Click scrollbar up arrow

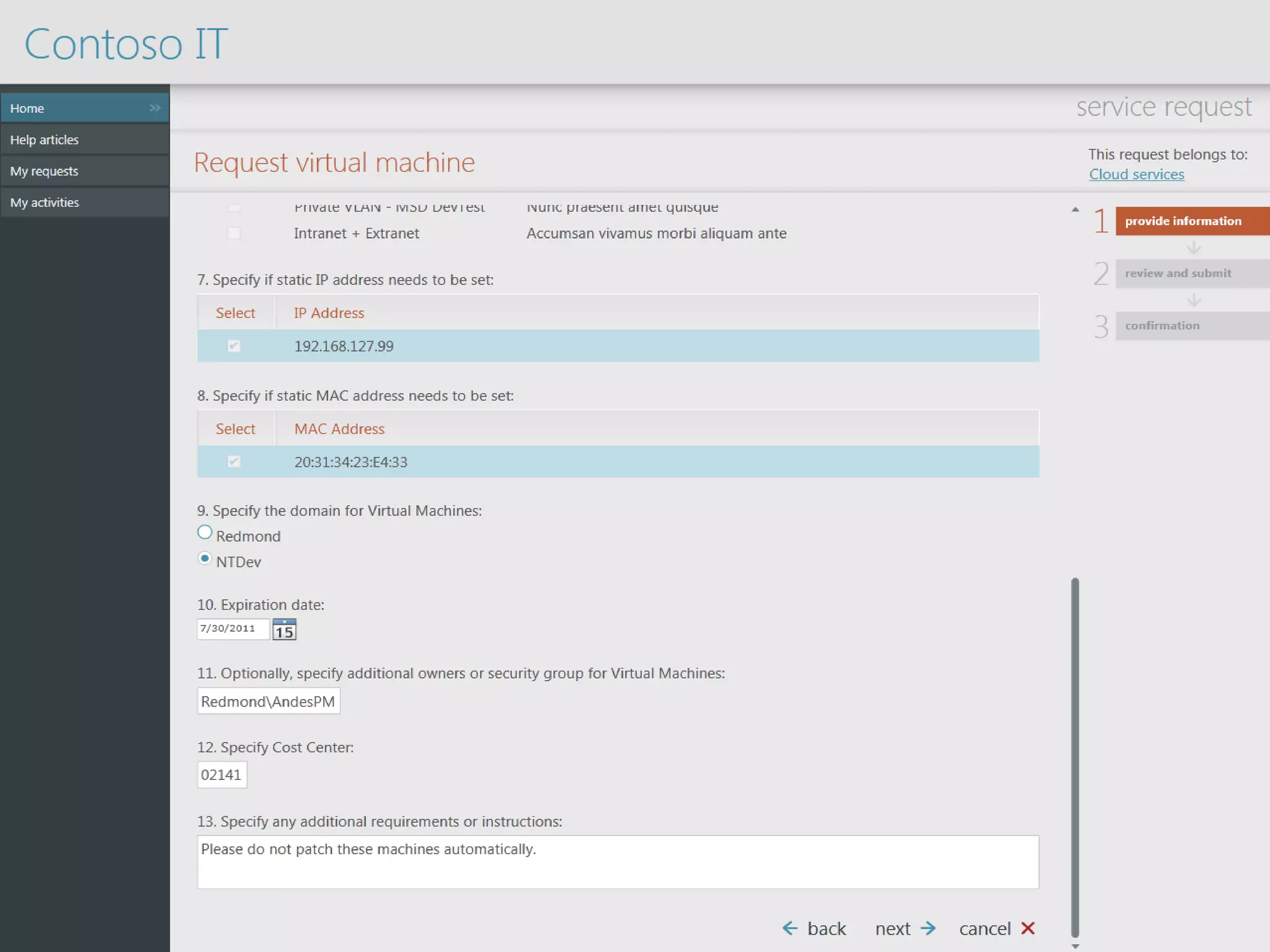[1075, 209]
